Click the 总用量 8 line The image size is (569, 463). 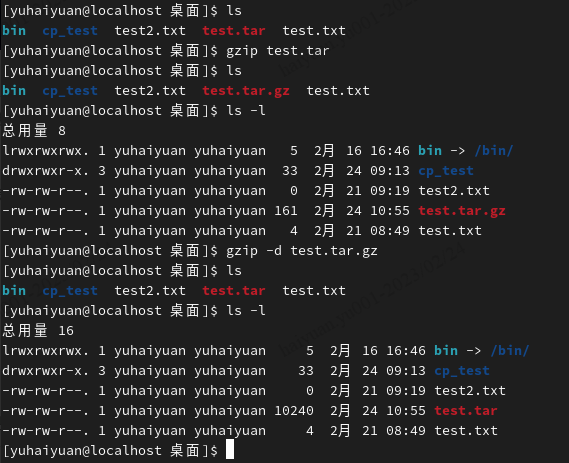point(34,131)
